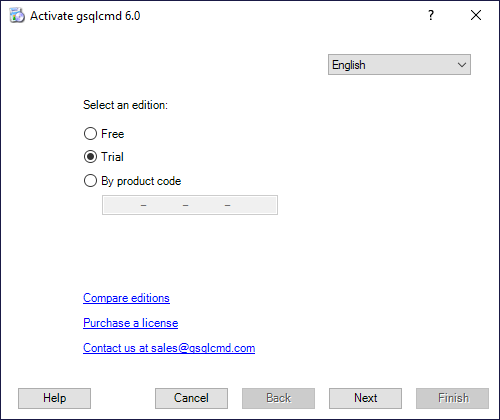Click the Help button

(x=54, y=398)
